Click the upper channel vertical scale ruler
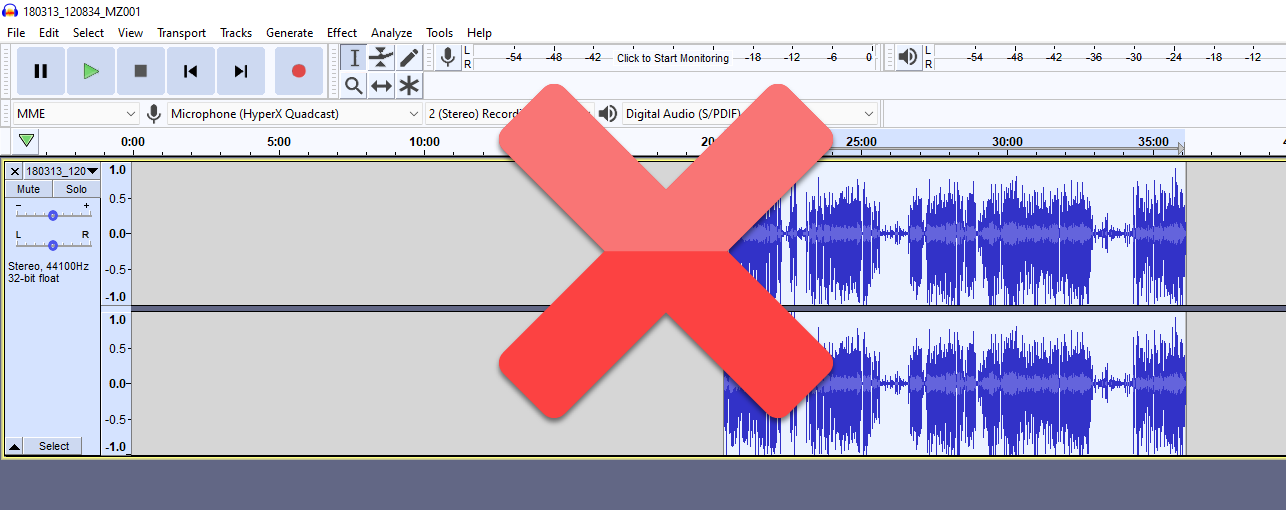1286x510 pixels. click(116, 233)
